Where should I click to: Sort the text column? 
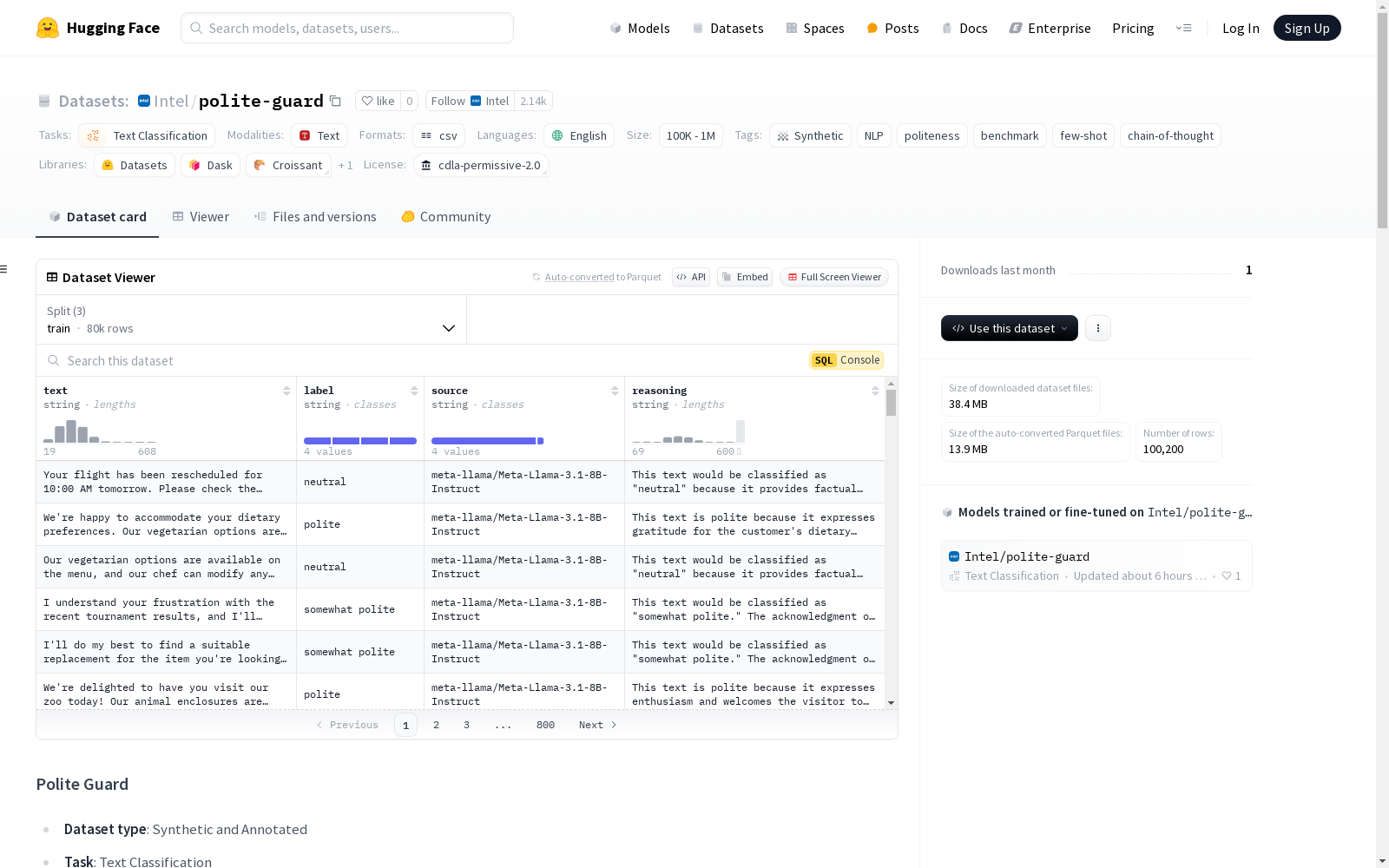coord(286,391)
